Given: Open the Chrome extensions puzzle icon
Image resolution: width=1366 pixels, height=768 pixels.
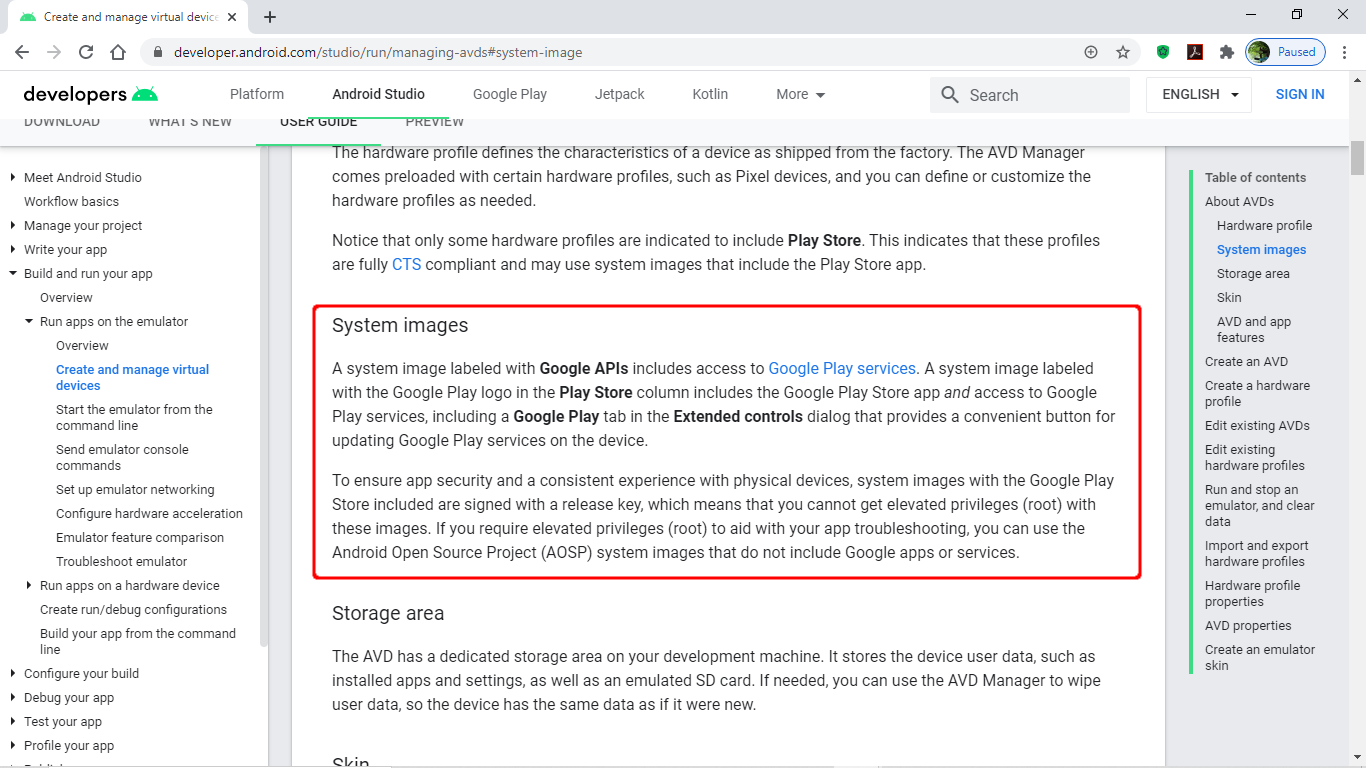Looking at the screenshot, I should (1227, 51).
